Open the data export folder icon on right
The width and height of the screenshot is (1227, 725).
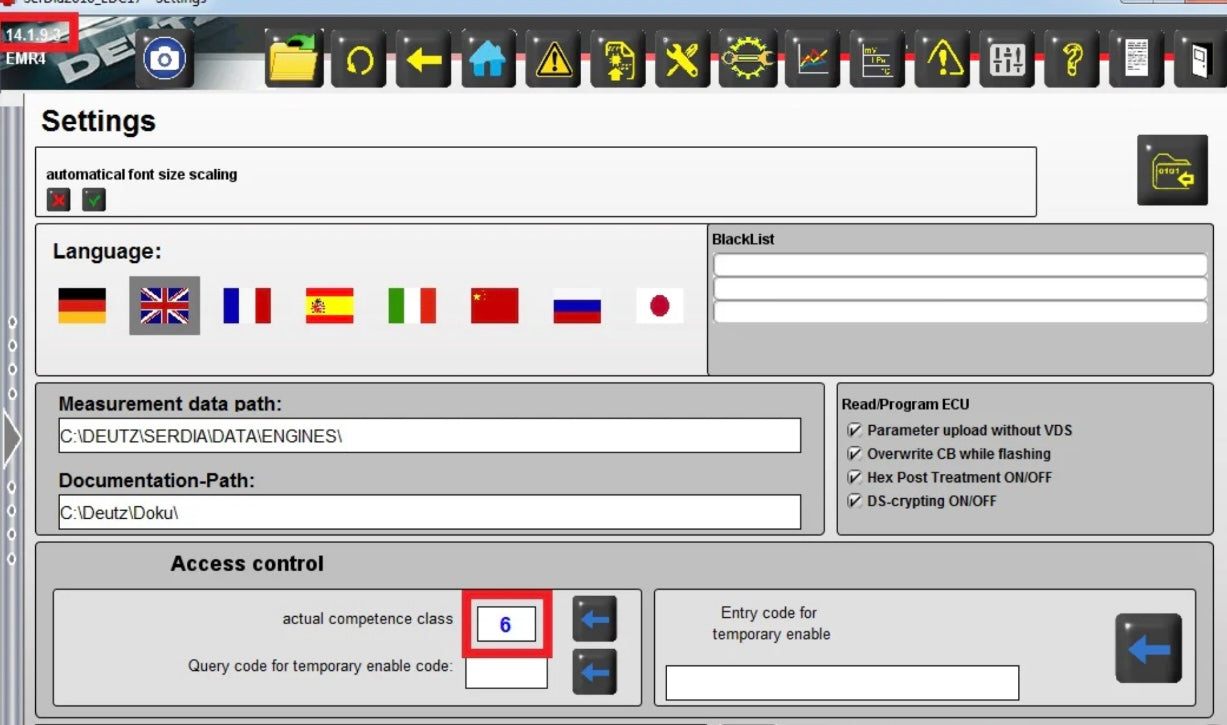tap(1171, 170)
